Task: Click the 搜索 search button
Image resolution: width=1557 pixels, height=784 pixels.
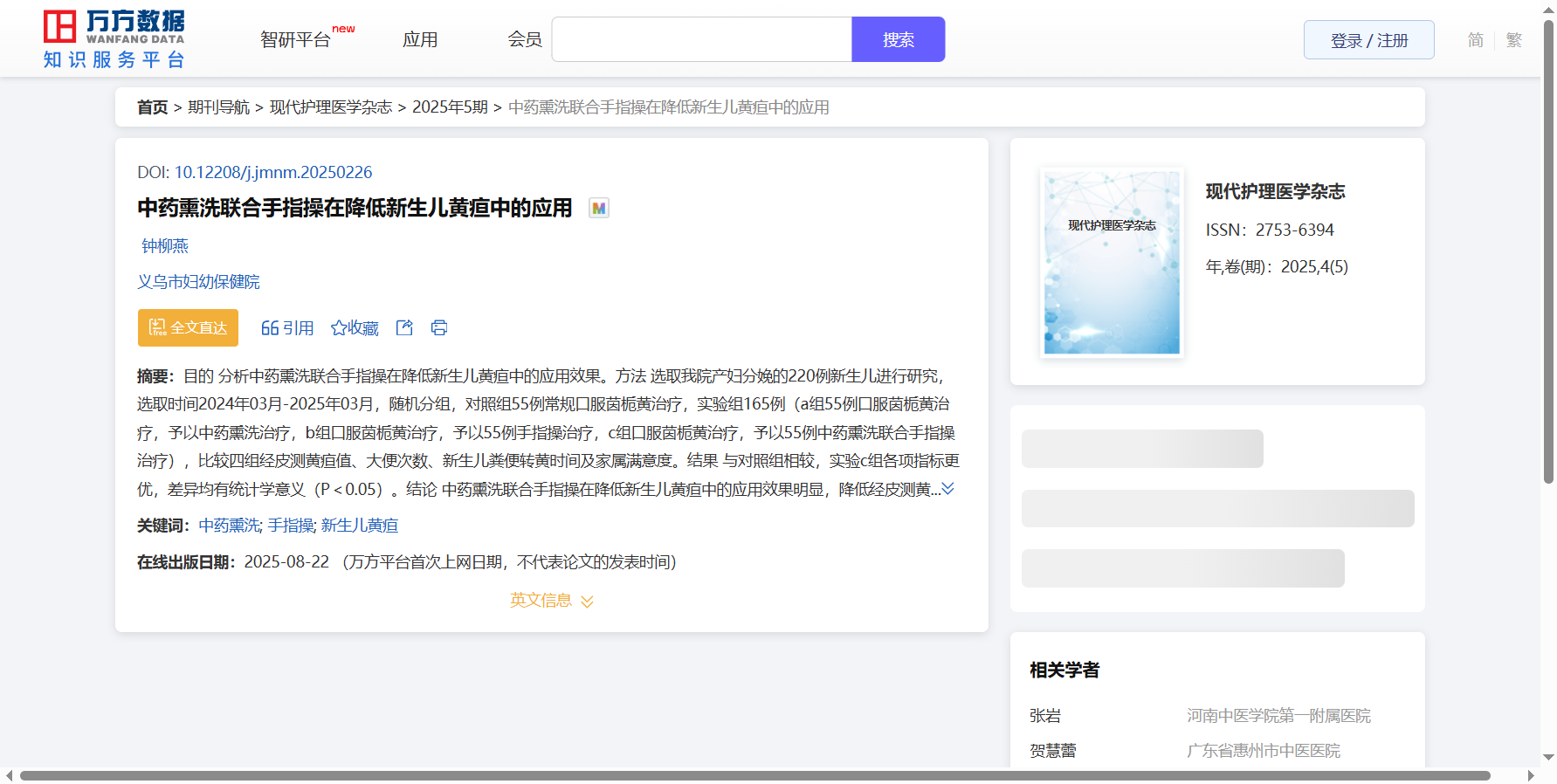Action: [898, 40]
